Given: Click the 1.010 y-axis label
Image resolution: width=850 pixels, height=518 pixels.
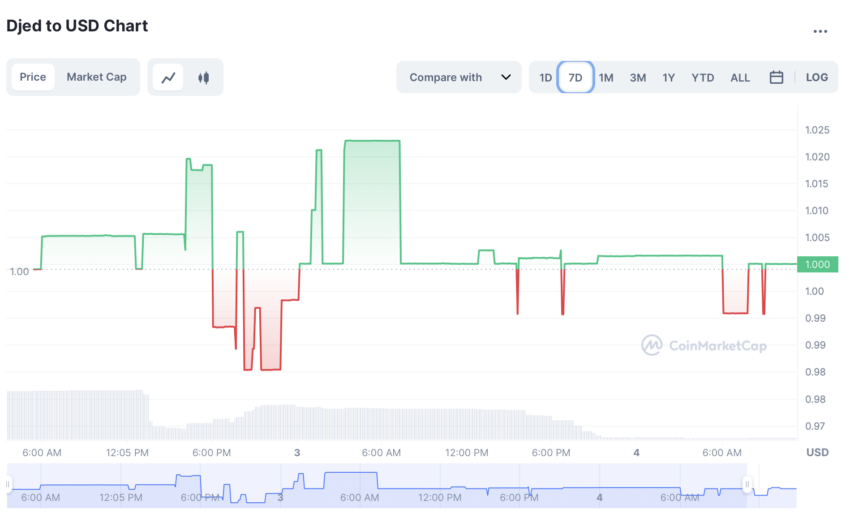Looking at the screenshot, I should coord(817,211).
